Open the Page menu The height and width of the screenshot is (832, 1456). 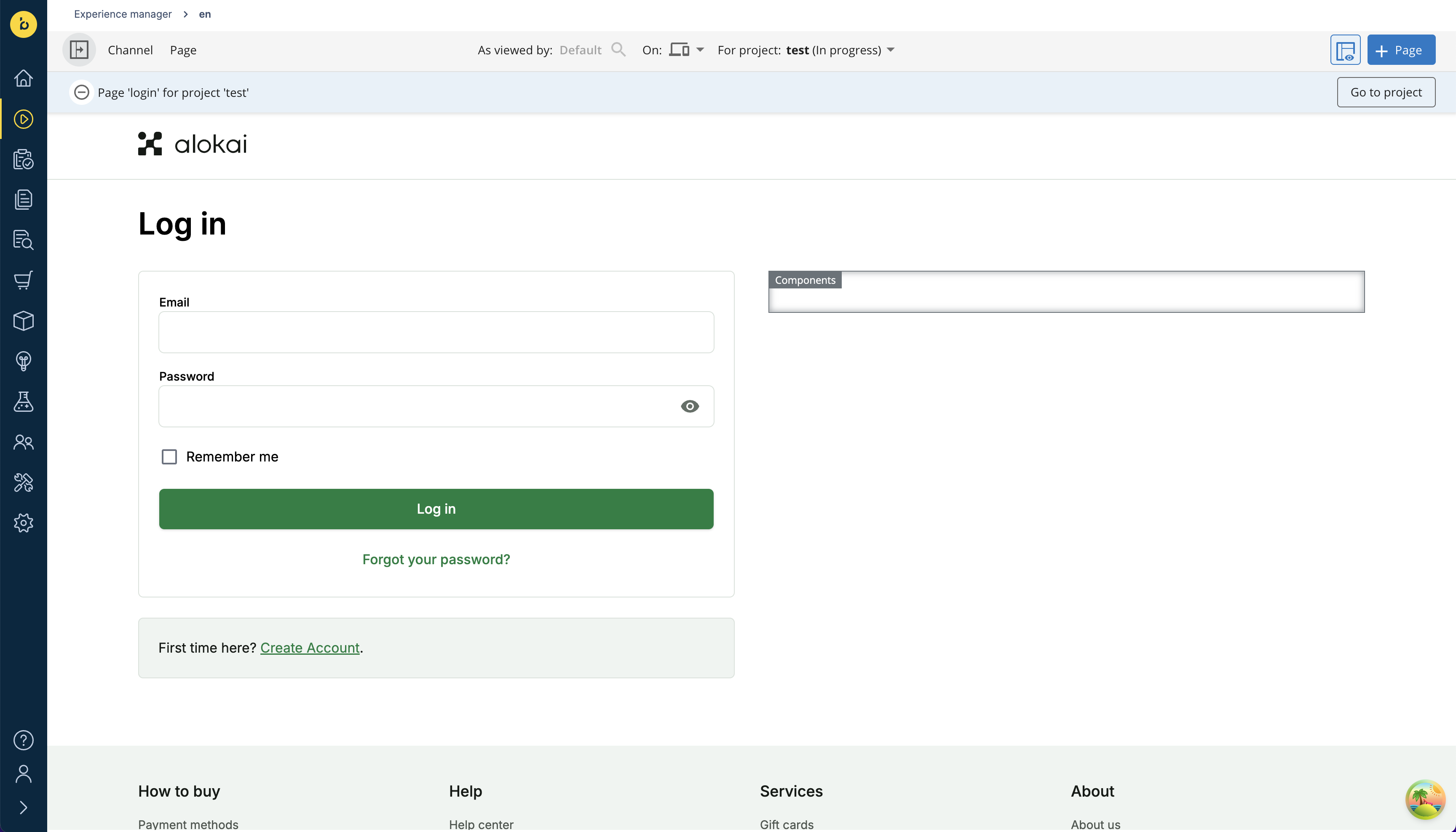pos(183,50)
